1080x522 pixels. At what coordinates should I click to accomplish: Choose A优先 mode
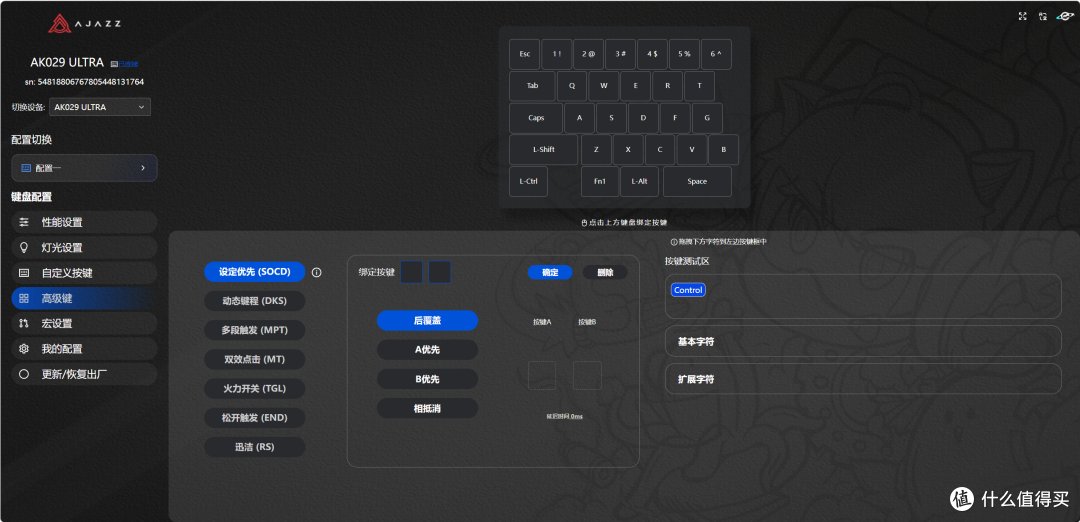point(427,349)
